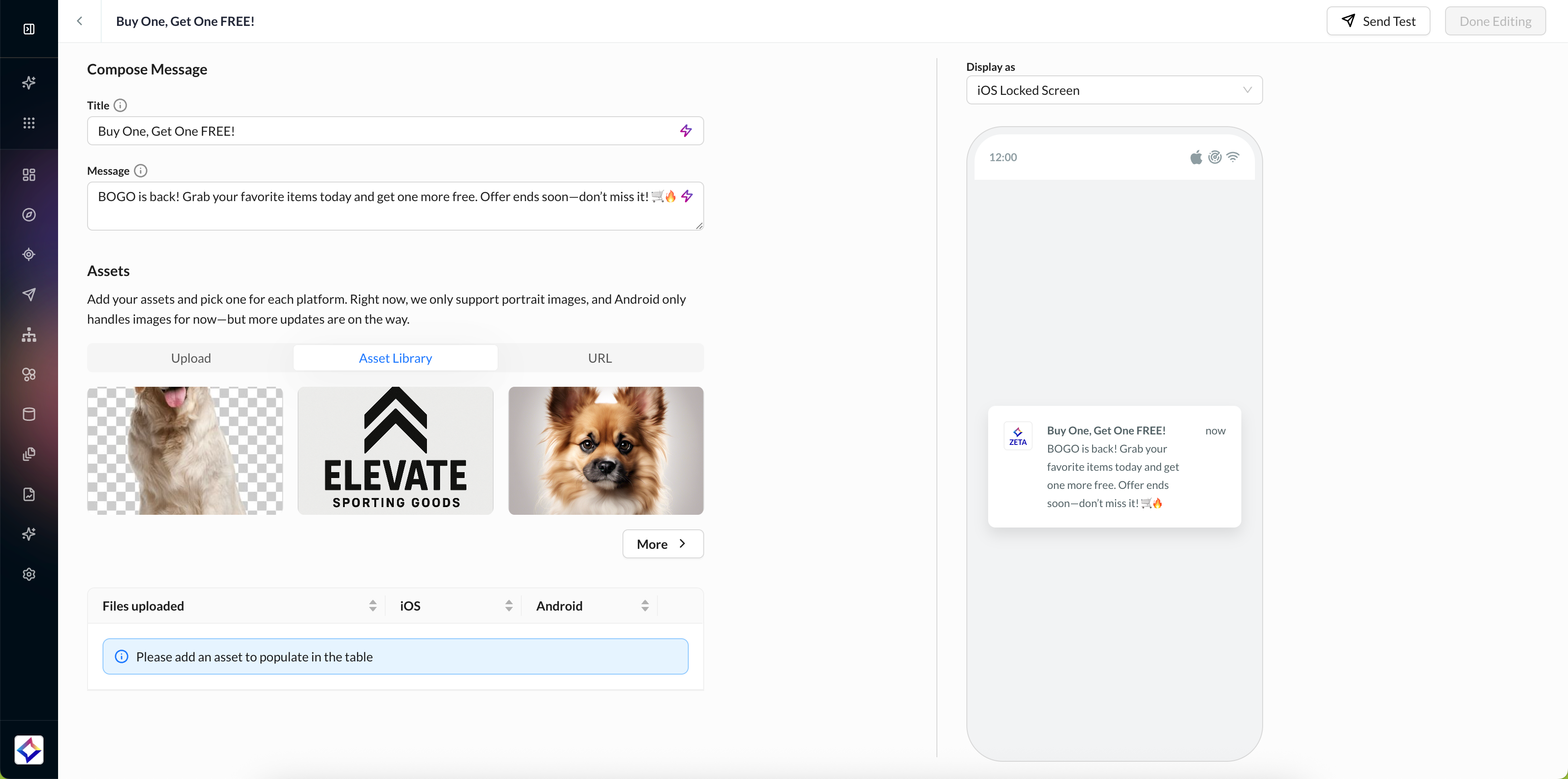The height and width of the screenshot is (779, 1568).
Task: Sort the table by the iOS column
Action: click(x=509, y=606)
